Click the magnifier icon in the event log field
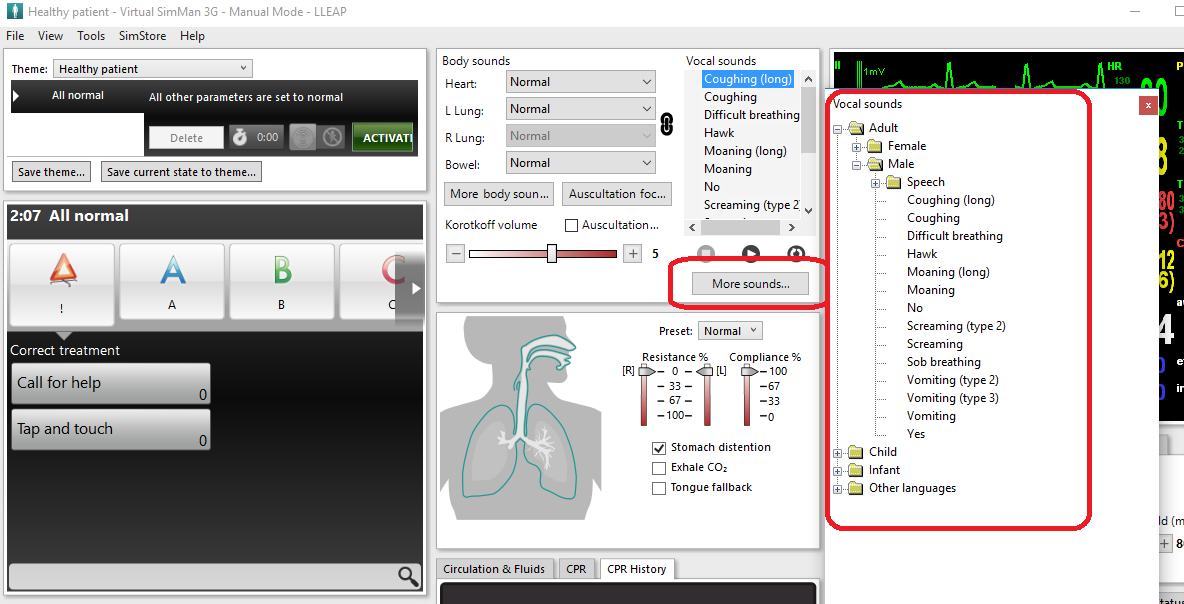 click(x=406, y=577)
